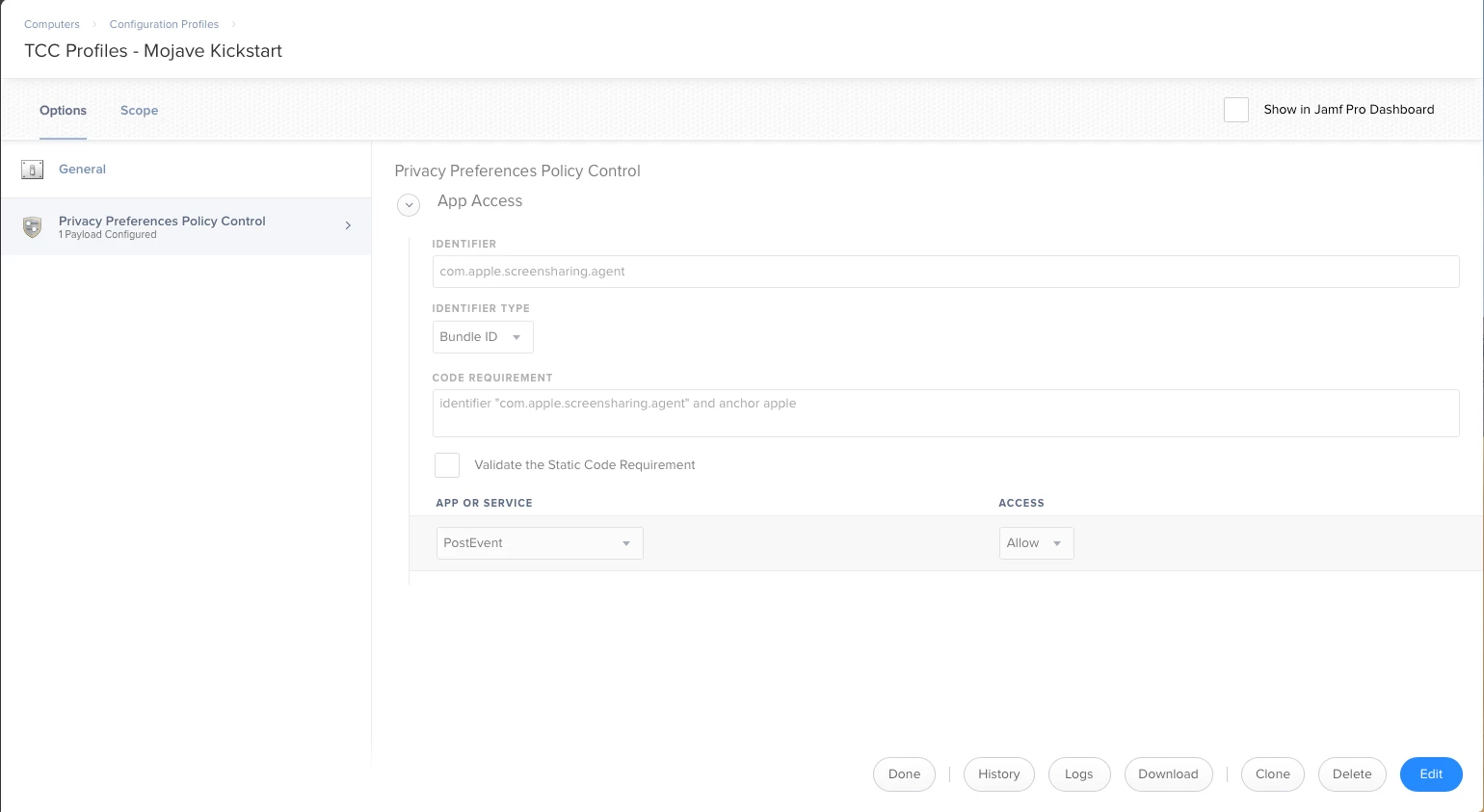Viewport: 1484px width, 812px height.
Task: Click the Clone button
Action: [x=1272, y=774]
